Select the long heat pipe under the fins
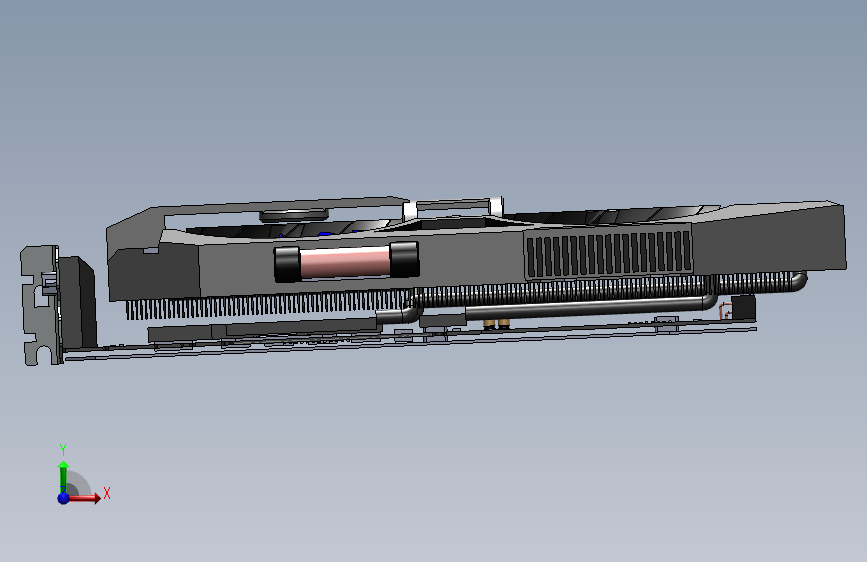This screenshot has width=867, height=562. coord(591,306)
